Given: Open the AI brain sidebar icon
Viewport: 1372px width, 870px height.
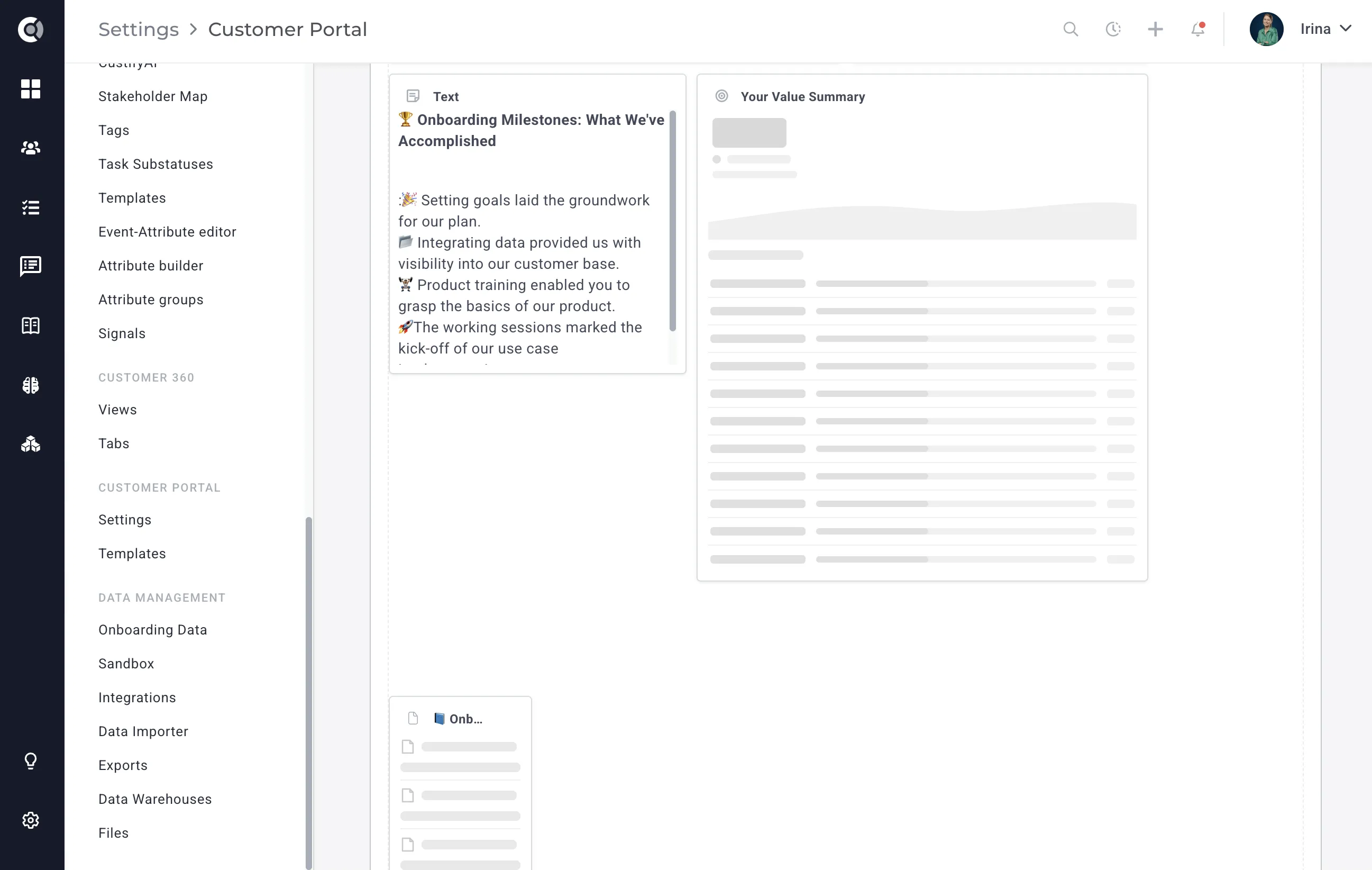Looking at the screenshot, I should click(x=31, y=385).
